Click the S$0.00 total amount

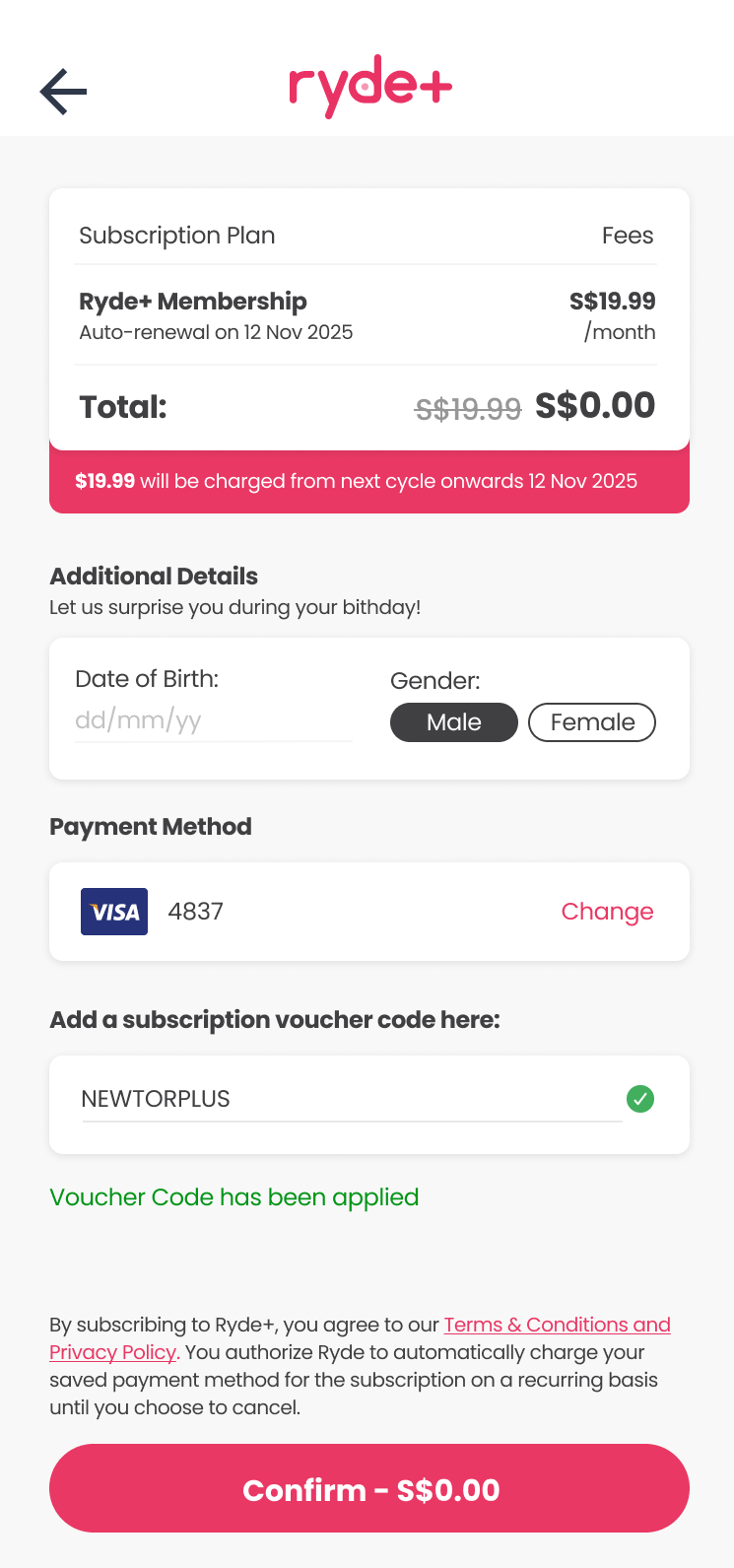[595, 405]
